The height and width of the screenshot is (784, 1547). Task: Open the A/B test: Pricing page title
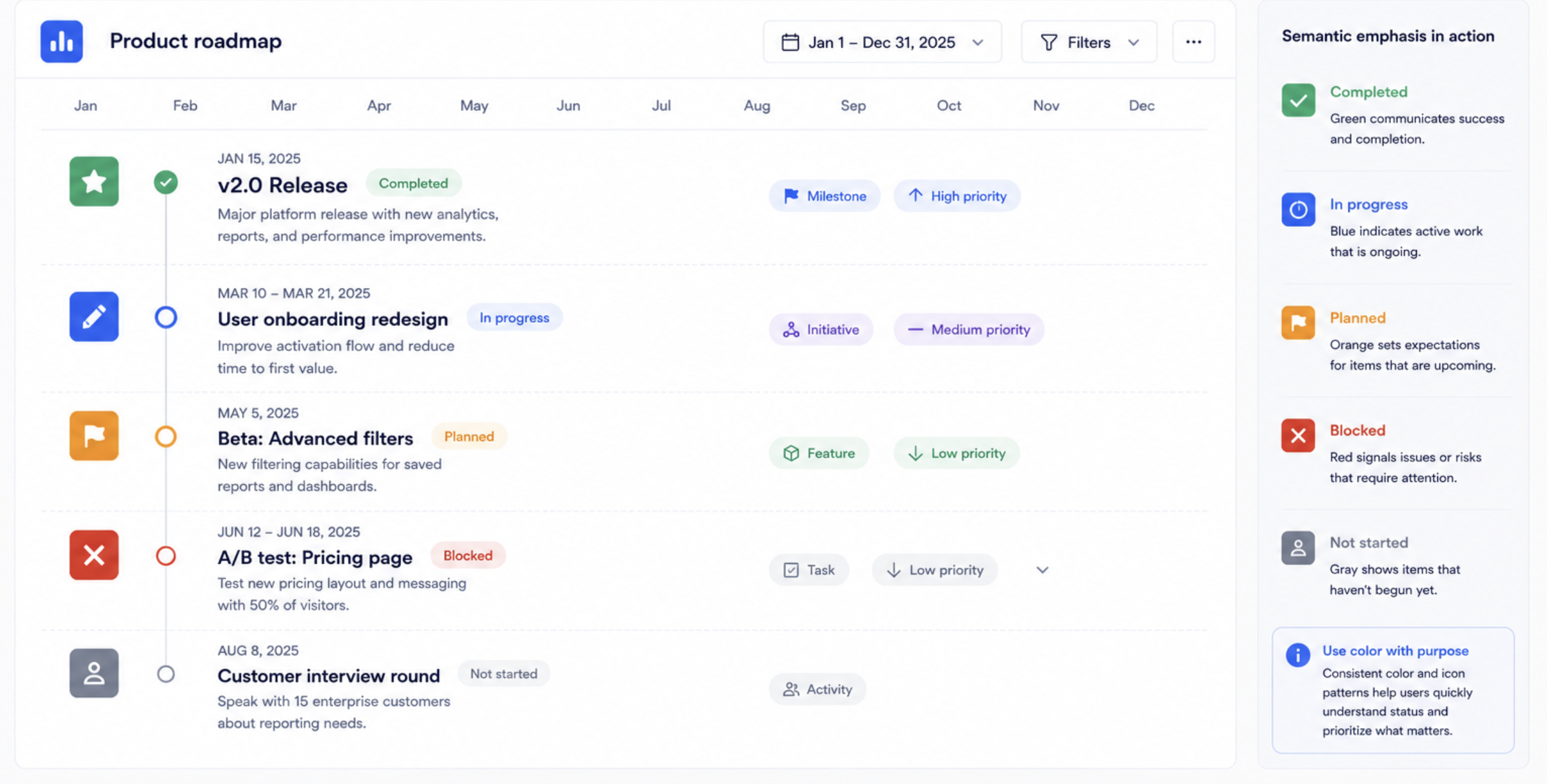(315, 558)
